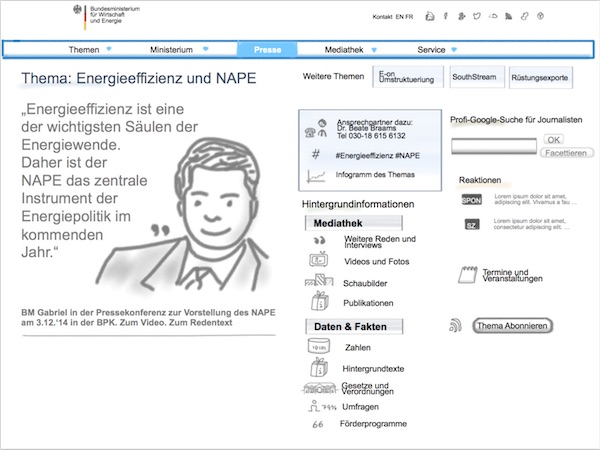
Task: Click the Reaktionen heading
Action: pyautogui.click(x=480, y=180)
